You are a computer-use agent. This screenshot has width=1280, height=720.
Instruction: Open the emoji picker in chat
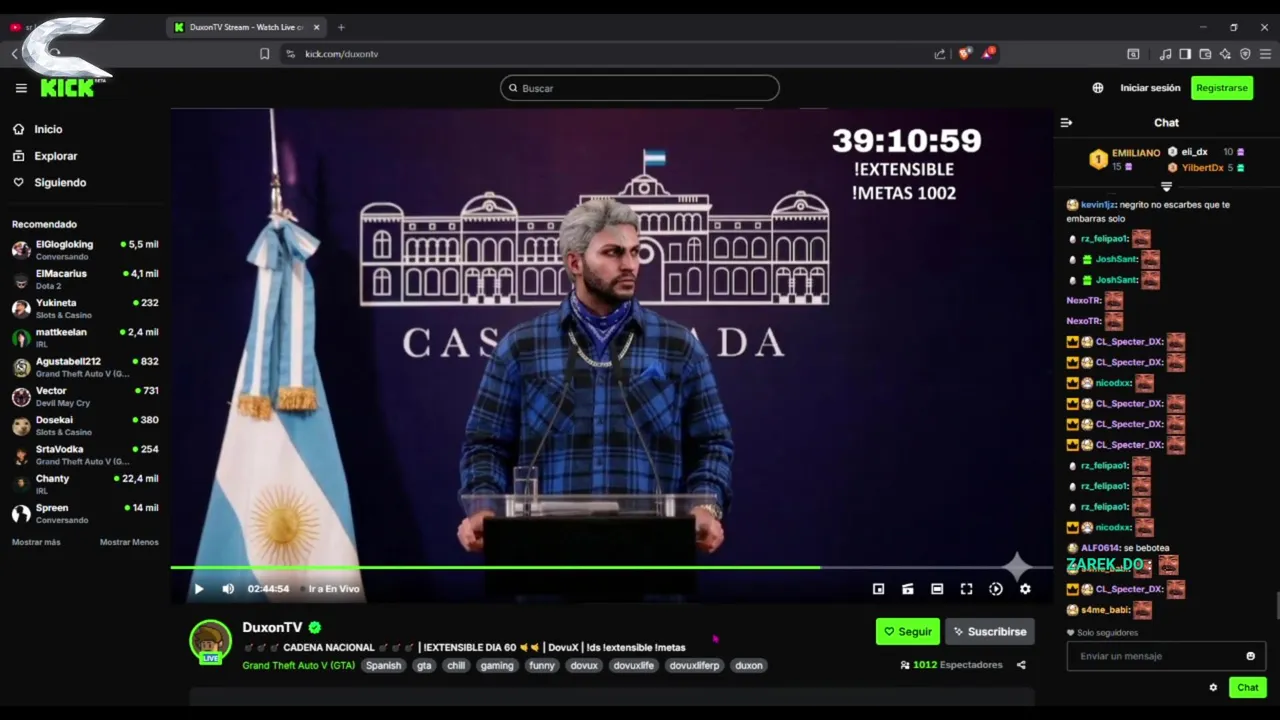[1250, 656]
